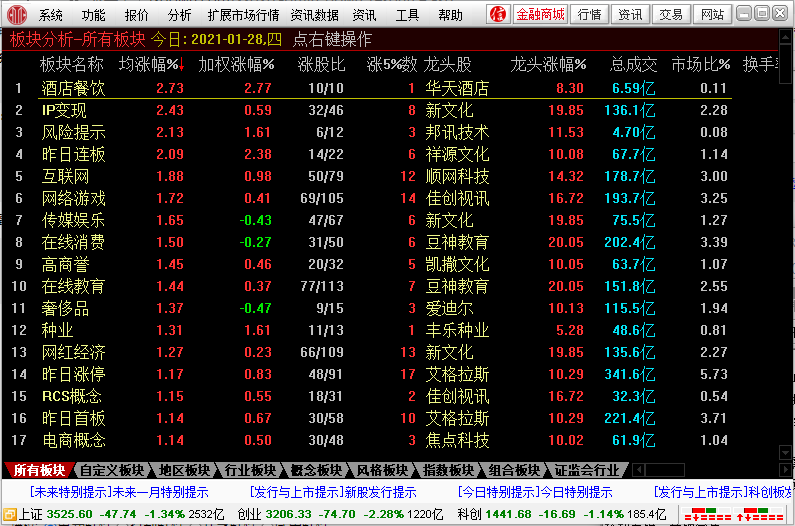795x526 pixels.
Task: Open the 功能 menu
Action: [94, 15]
